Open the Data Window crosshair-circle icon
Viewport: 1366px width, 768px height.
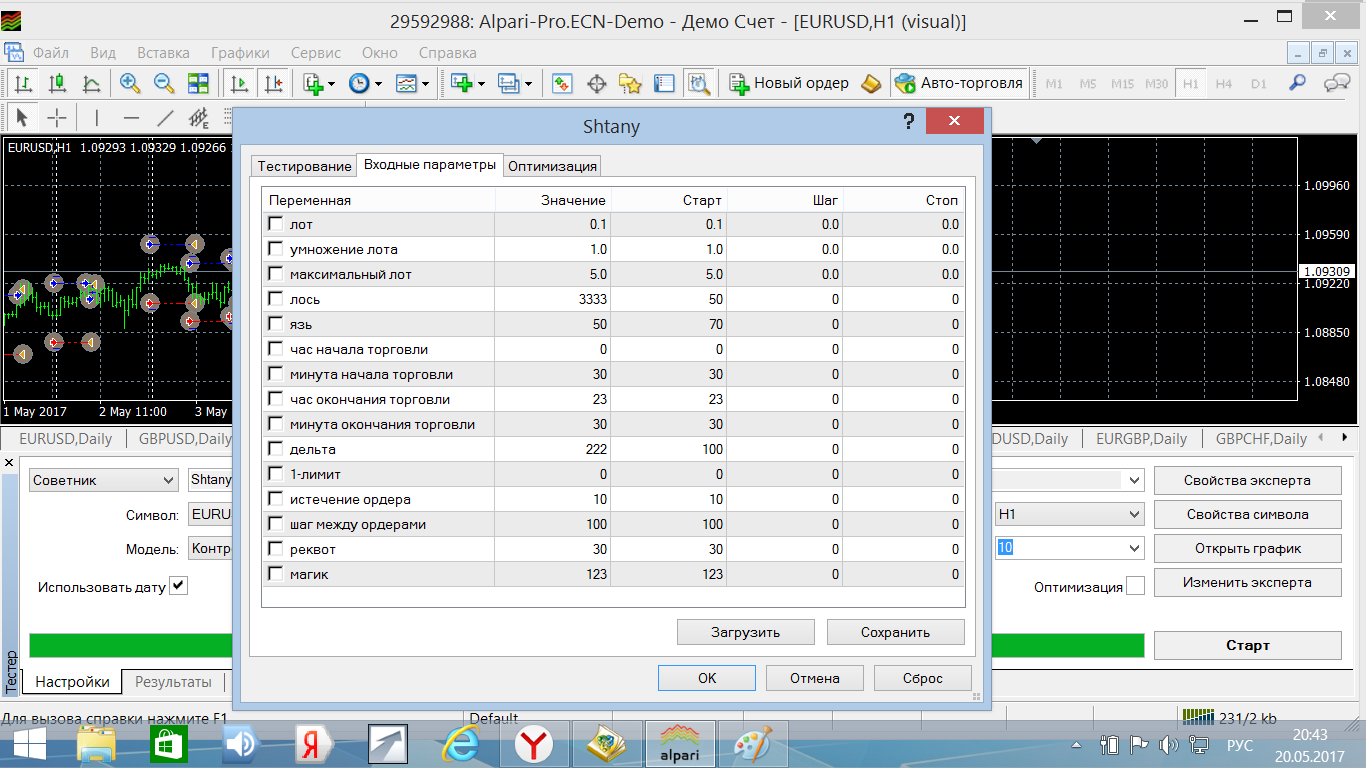click(596, 84)
